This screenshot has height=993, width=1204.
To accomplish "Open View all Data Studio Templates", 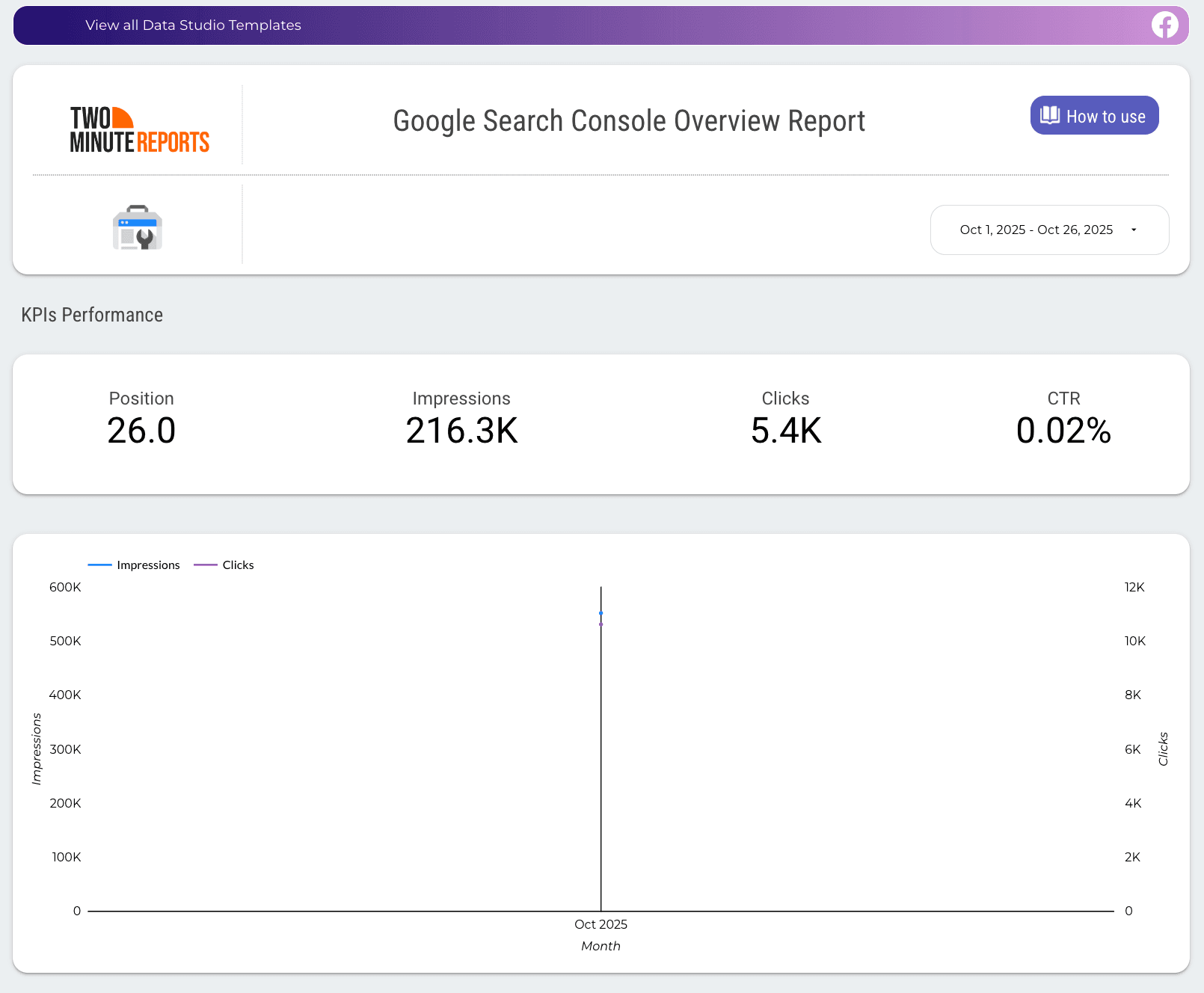I will coord(193,25).
